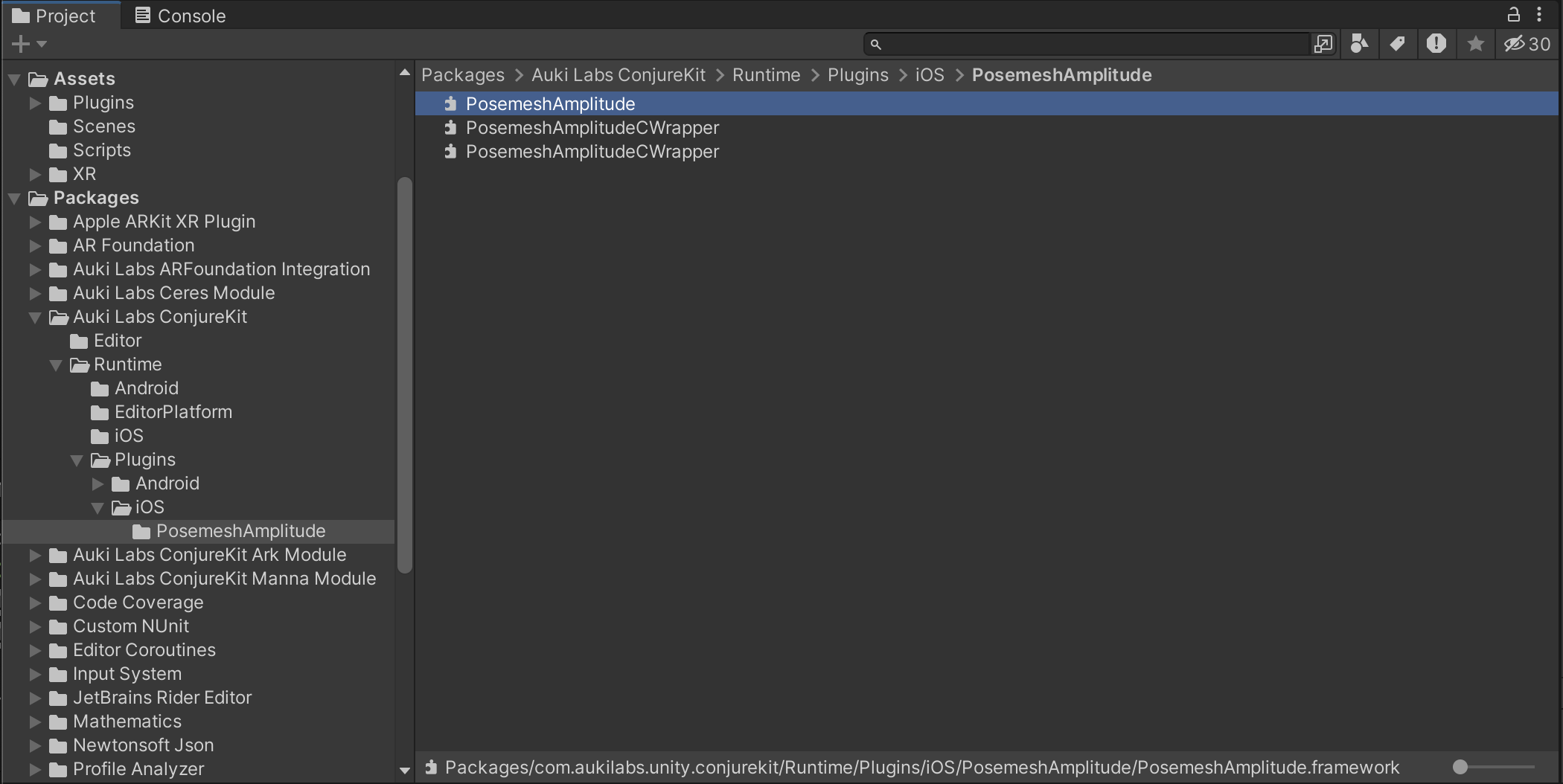Collapse the Auki Labs ConjureKit package arrow

pos(35,318)
